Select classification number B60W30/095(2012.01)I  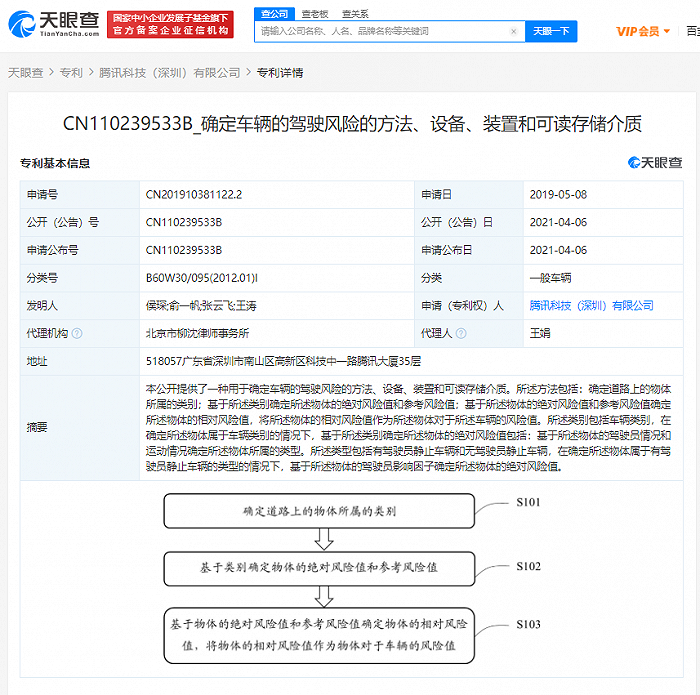click(201, 278)
